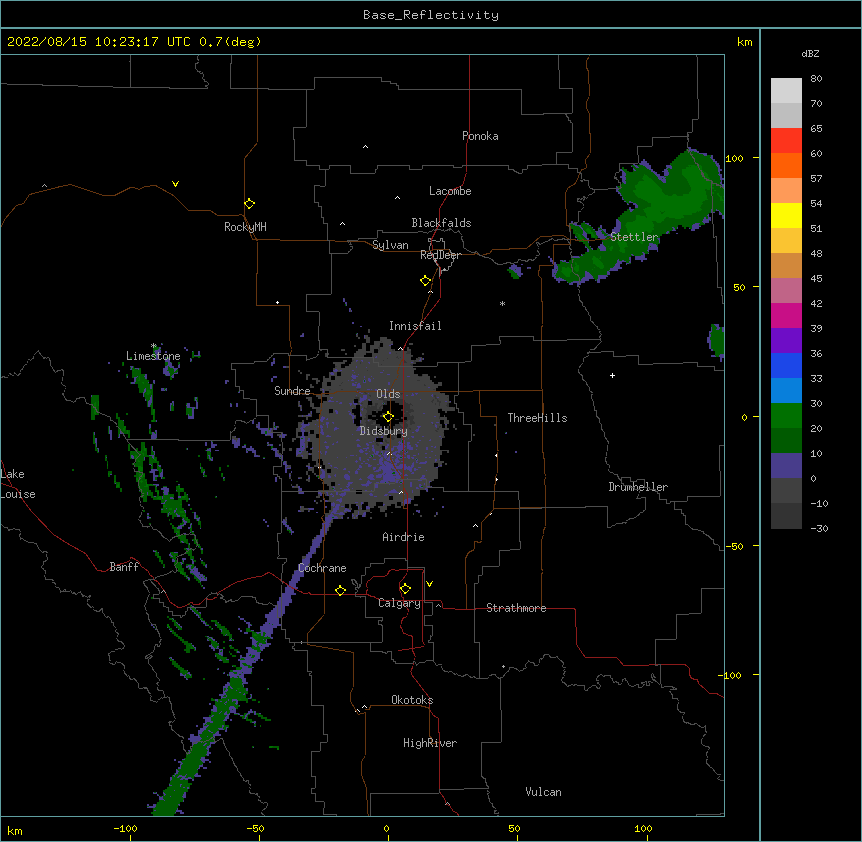
Task: Click the Calgary city label
Action: (399, 603)
